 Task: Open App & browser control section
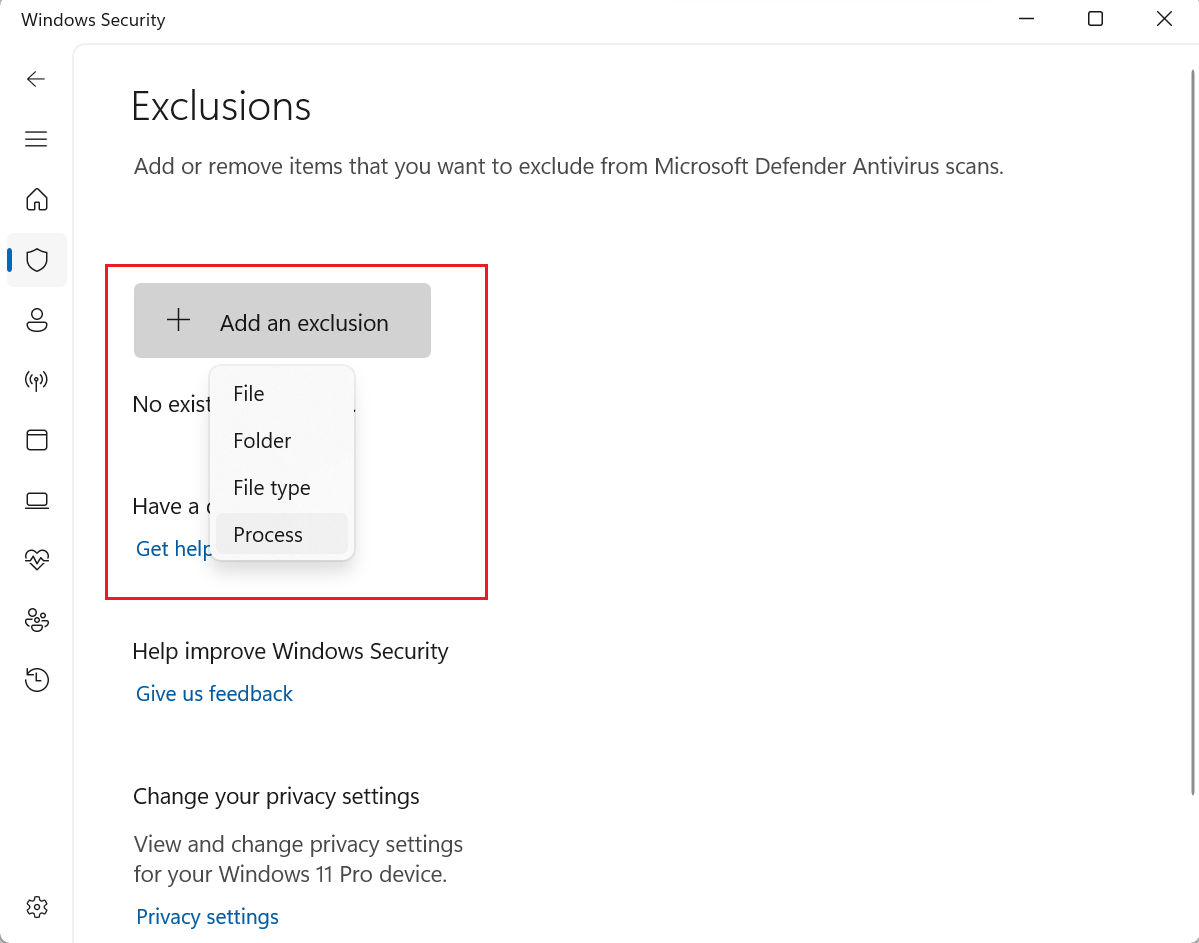[36, 440]
